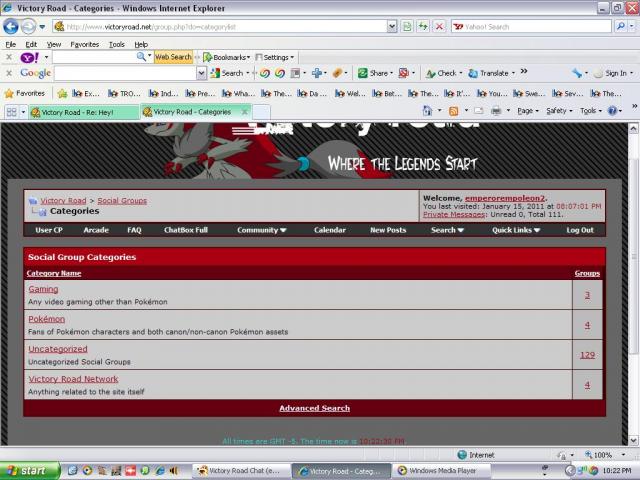Click the Refresh page icon
The image size is (640, 480).
[x=423, y=27]
